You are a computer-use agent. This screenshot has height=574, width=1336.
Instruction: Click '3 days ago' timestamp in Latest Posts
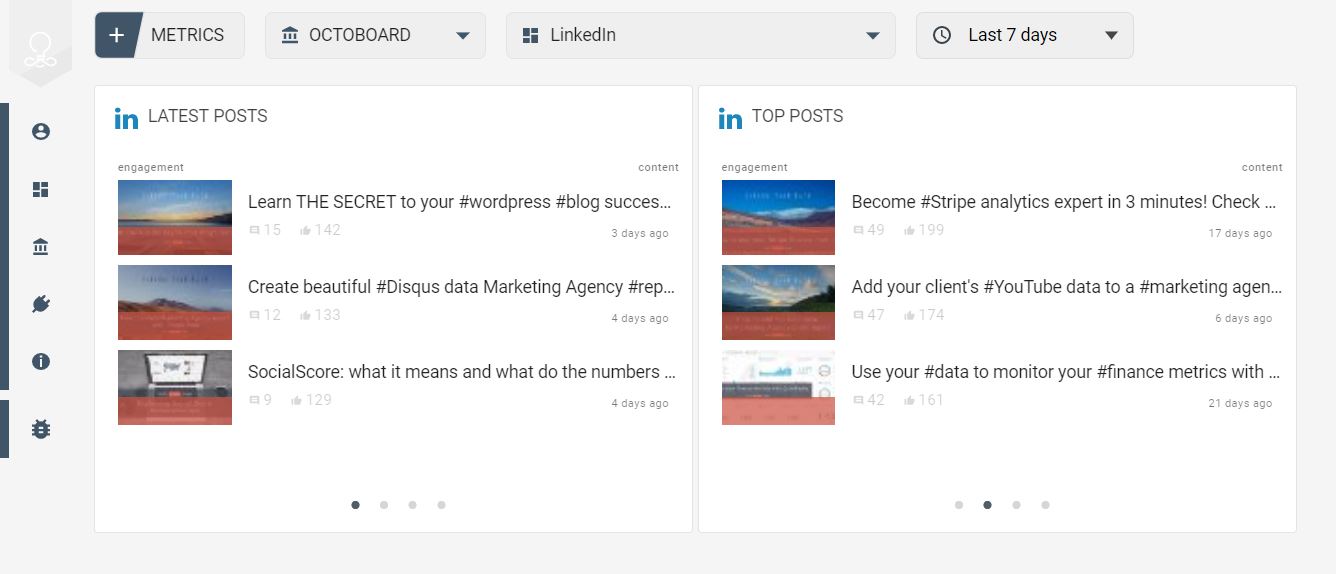(640, 234)
